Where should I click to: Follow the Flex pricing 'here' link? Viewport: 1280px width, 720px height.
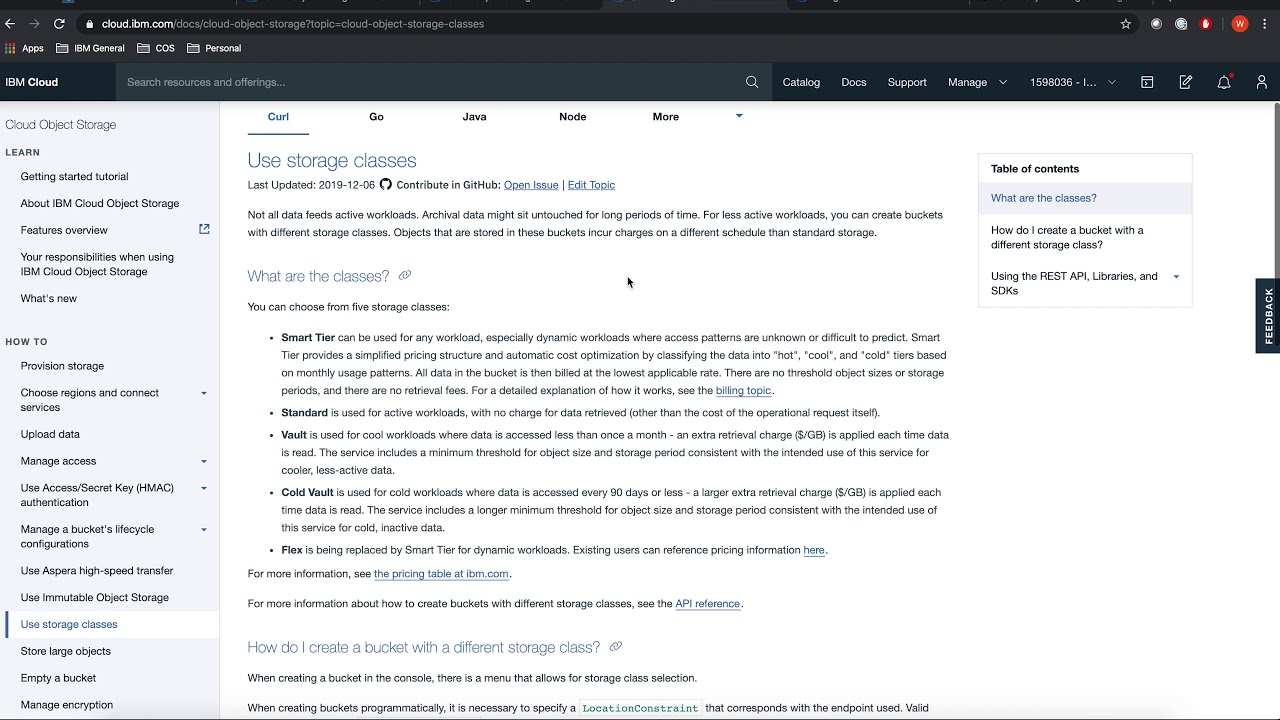tap(814, 550)
